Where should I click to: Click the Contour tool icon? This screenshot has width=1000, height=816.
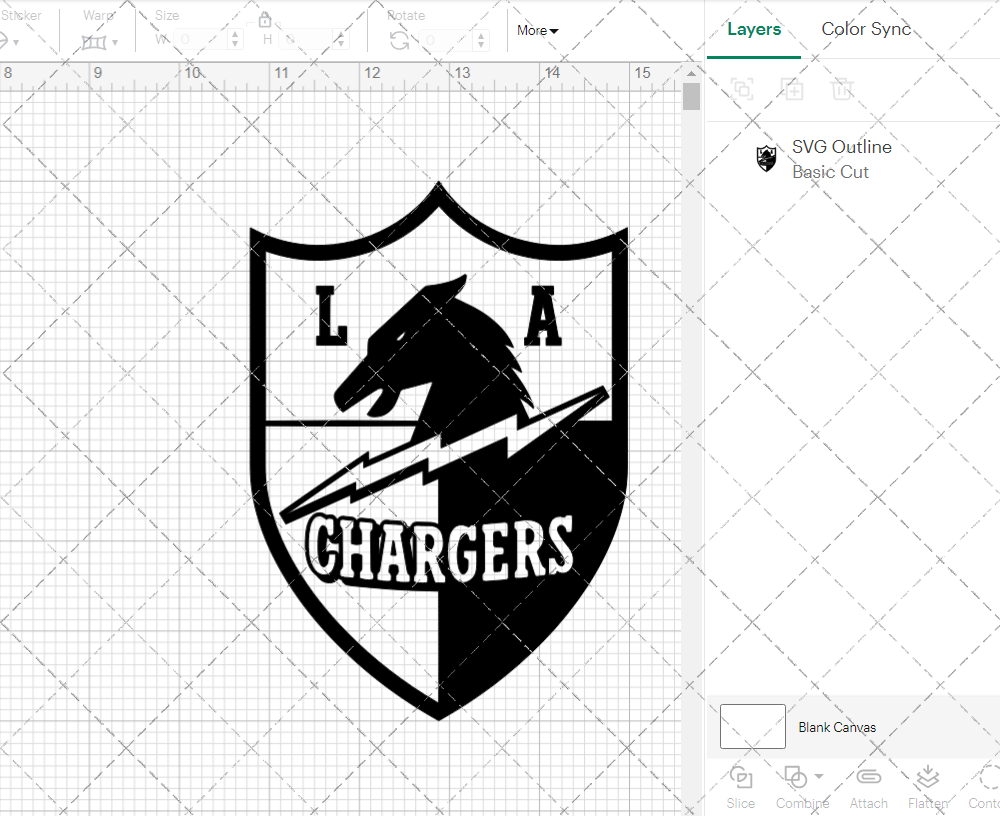[989, 777]
